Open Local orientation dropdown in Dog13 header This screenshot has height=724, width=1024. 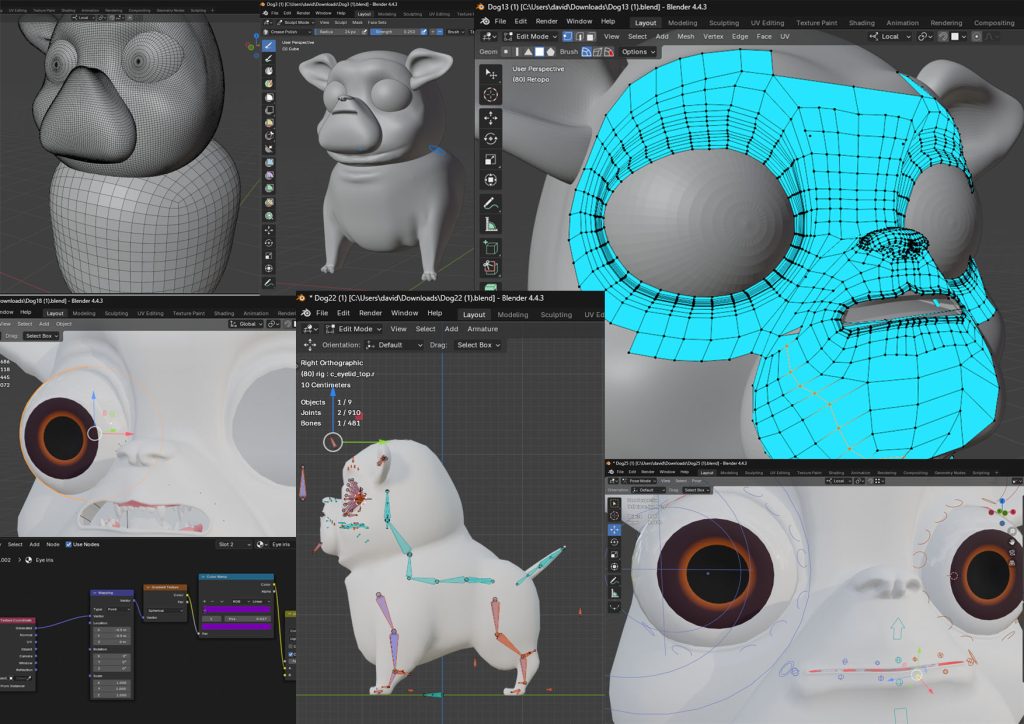[x=889, y=37]
